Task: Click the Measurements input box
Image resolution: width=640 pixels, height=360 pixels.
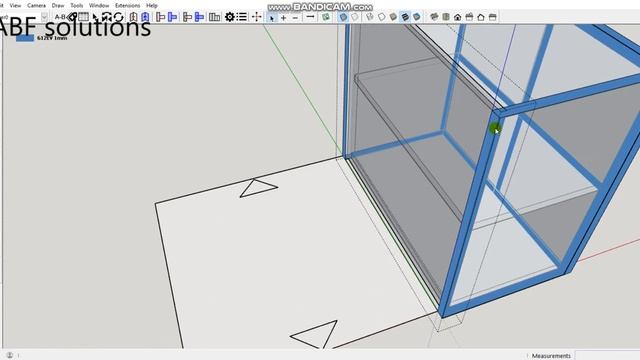Action: coord(607,356)
